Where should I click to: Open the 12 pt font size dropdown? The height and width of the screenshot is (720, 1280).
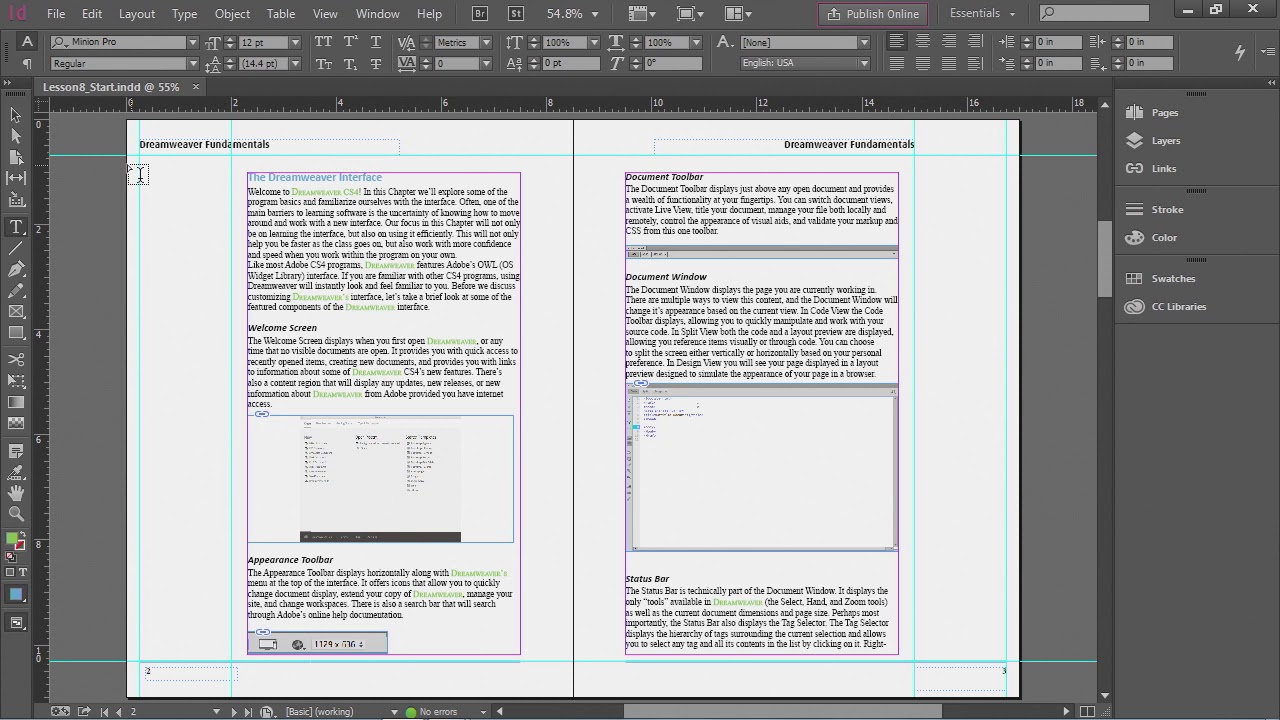click(x=295, y=43)
